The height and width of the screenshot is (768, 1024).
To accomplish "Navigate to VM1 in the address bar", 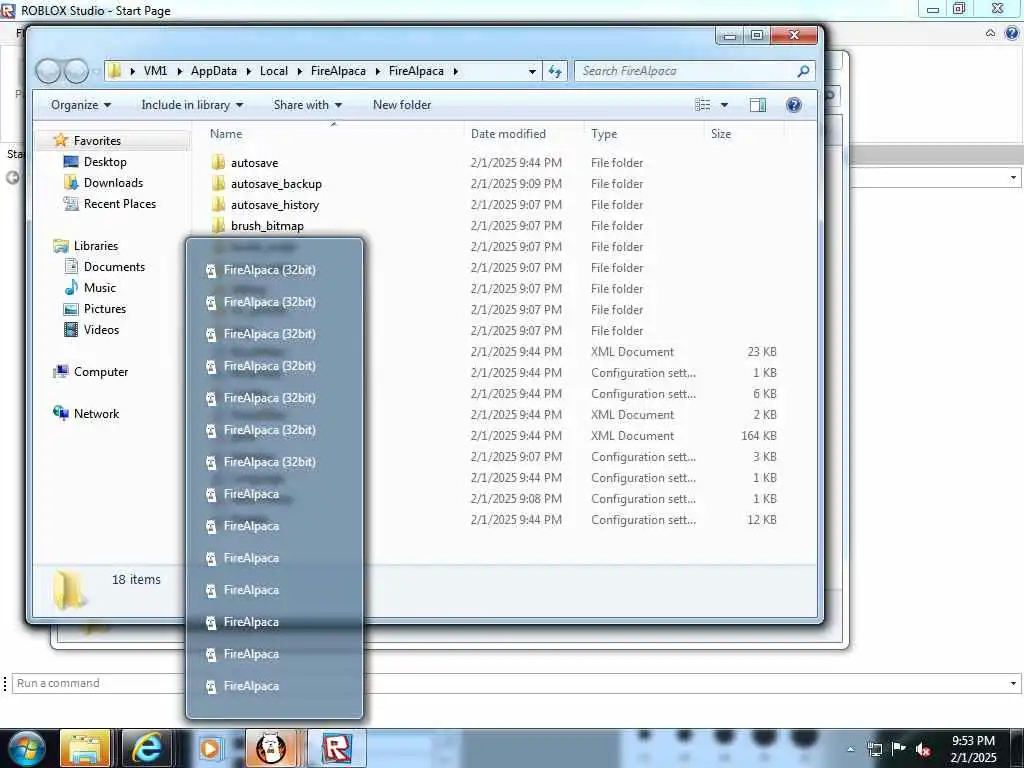I will (x=155, y=71).
